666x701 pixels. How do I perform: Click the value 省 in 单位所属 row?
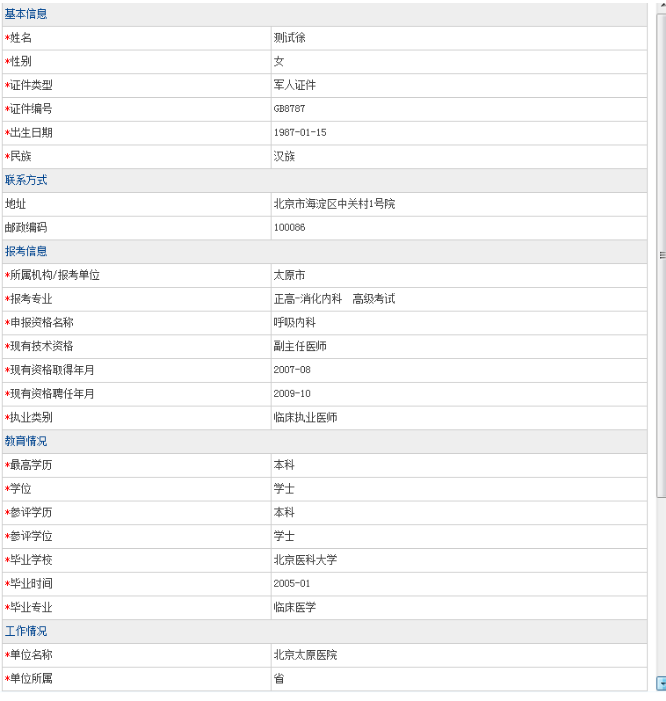point(279,679)
